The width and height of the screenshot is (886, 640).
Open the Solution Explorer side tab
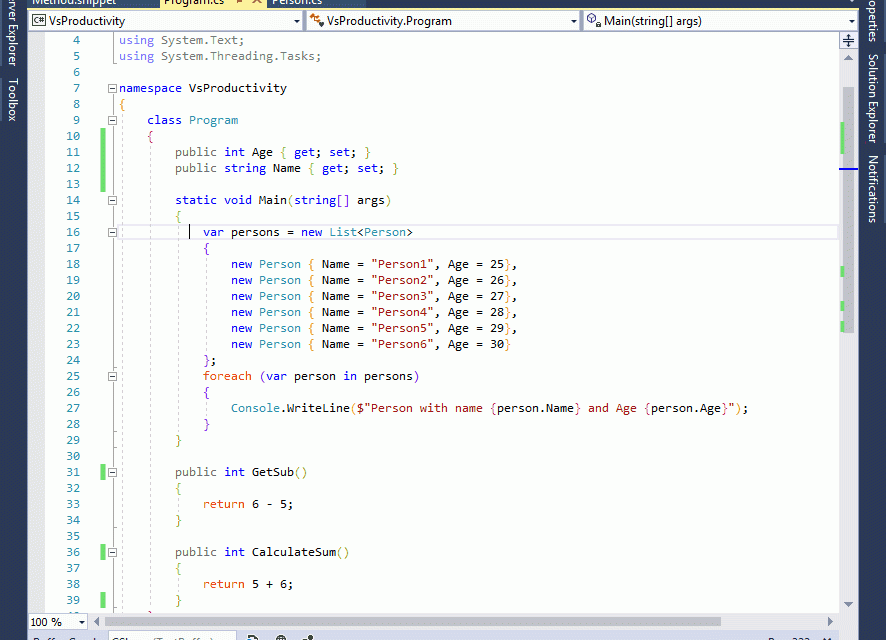point(873,98)
